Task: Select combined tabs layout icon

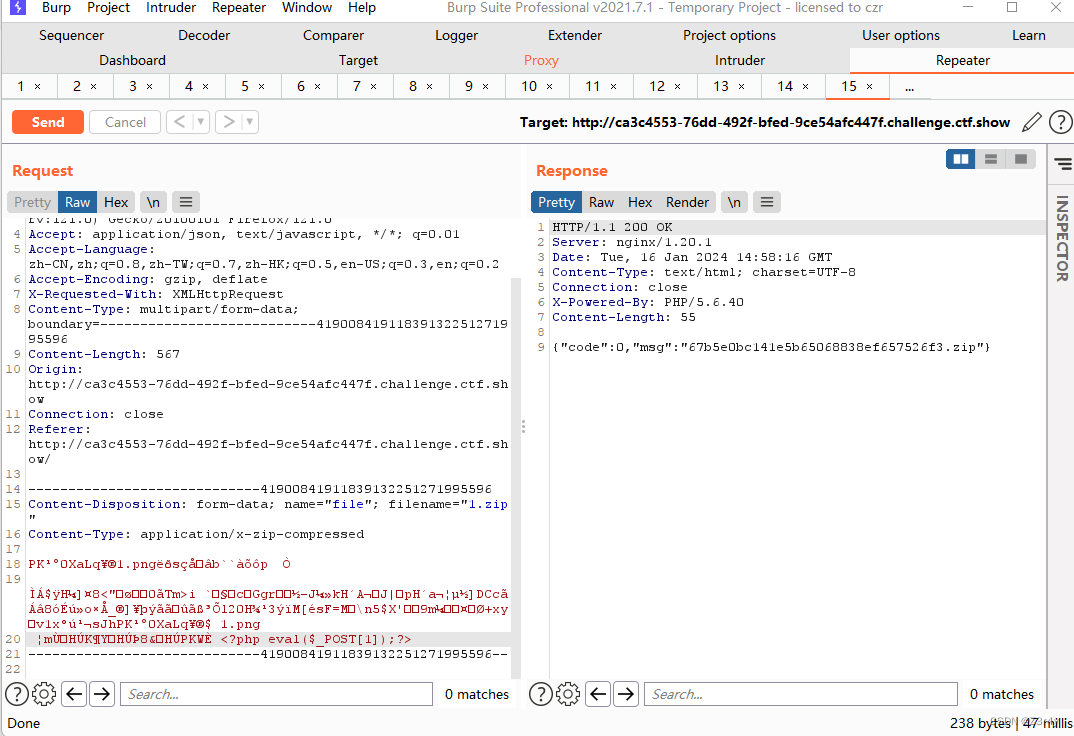Action: 1021,159
